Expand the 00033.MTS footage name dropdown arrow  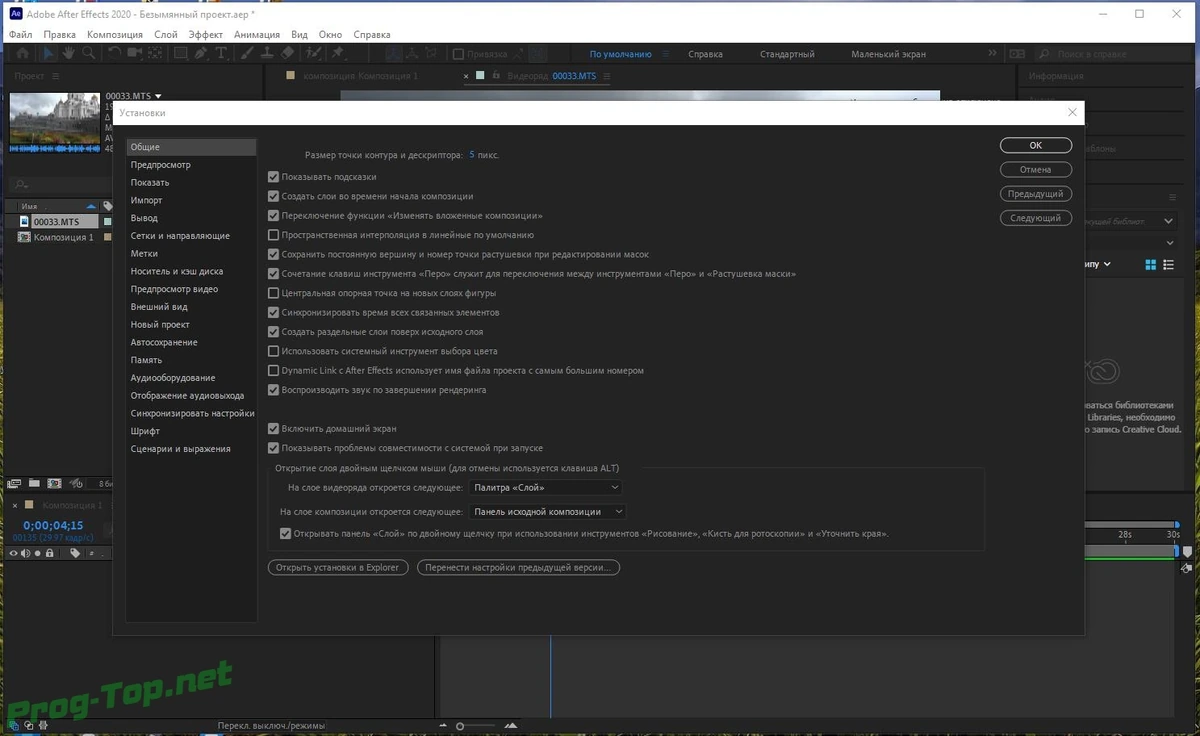coord(158,97)
